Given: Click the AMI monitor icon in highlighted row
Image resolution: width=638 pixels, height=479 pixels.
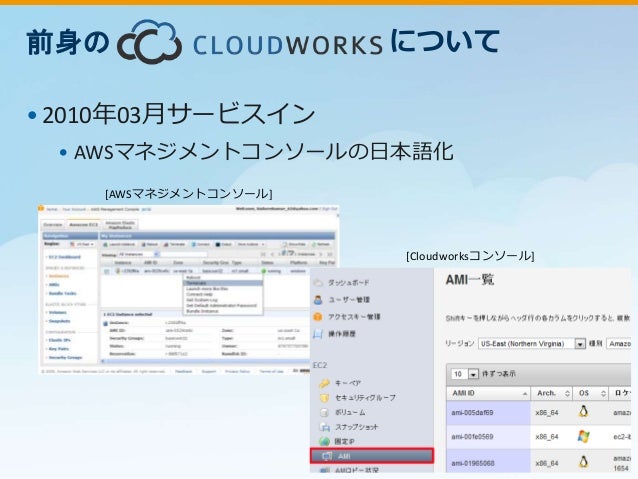Looking at the screenshot, I should [x=327, y=456].
